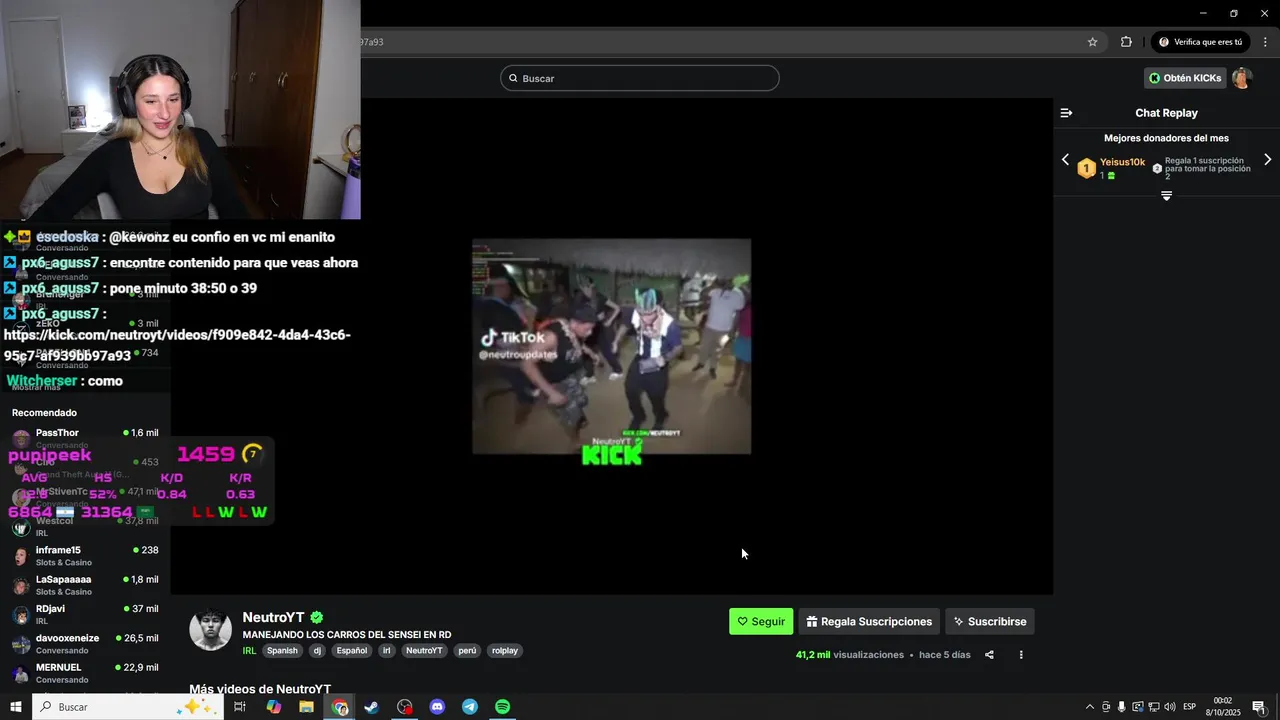Show next top donor
This screenshot has height=720, width=1280.
pyautogui.click(x=1268, y=160)
